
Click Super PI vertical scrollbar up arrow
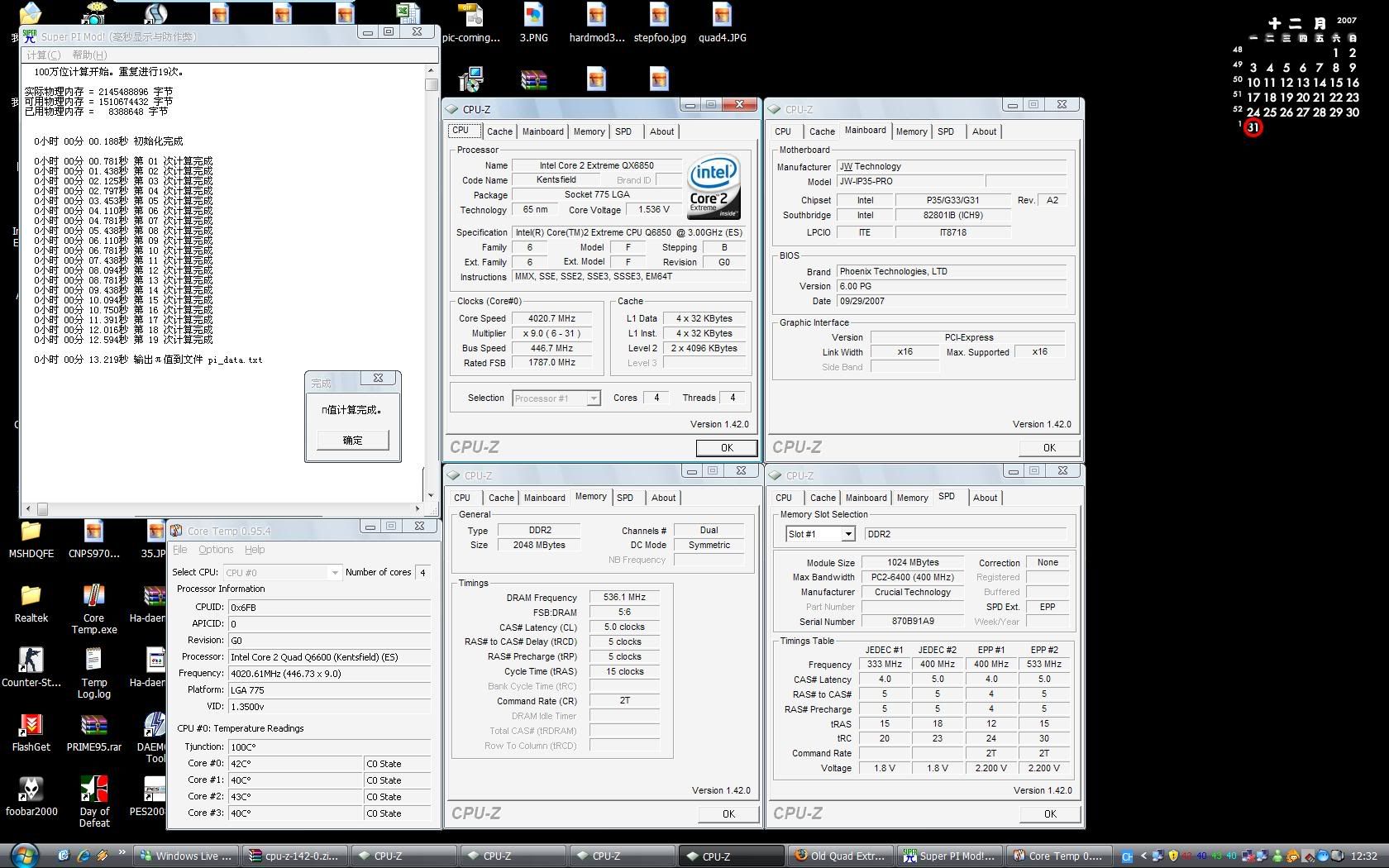[431, 71]
